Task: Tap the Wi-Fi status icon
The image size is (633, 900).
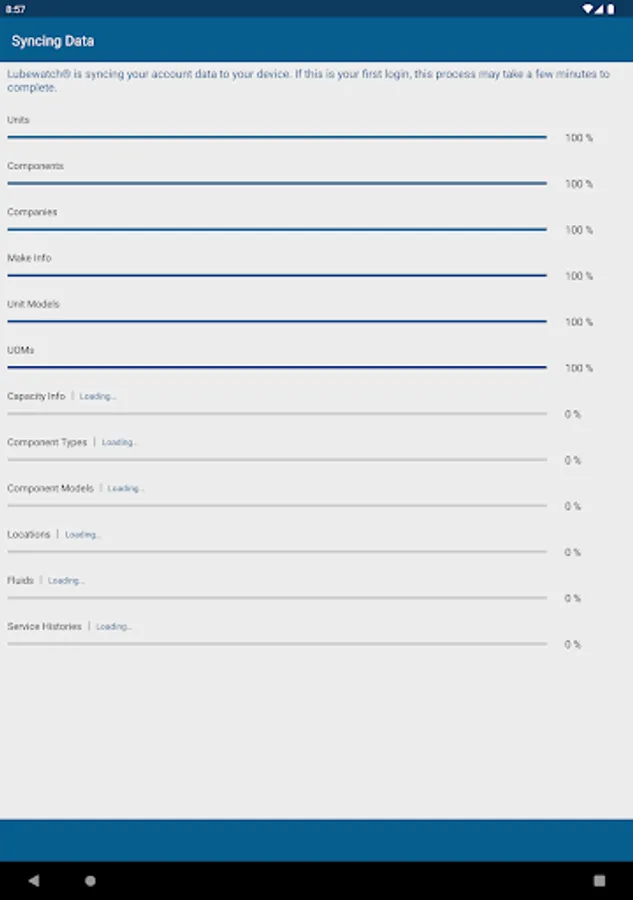Action: [587, 9]
